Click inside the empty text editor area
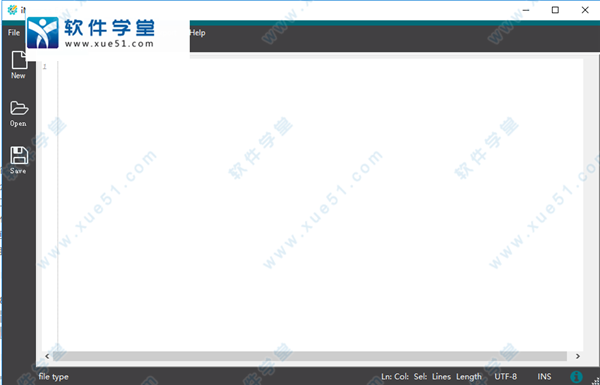Screen dimensions: 600x385 pos(321,205)
